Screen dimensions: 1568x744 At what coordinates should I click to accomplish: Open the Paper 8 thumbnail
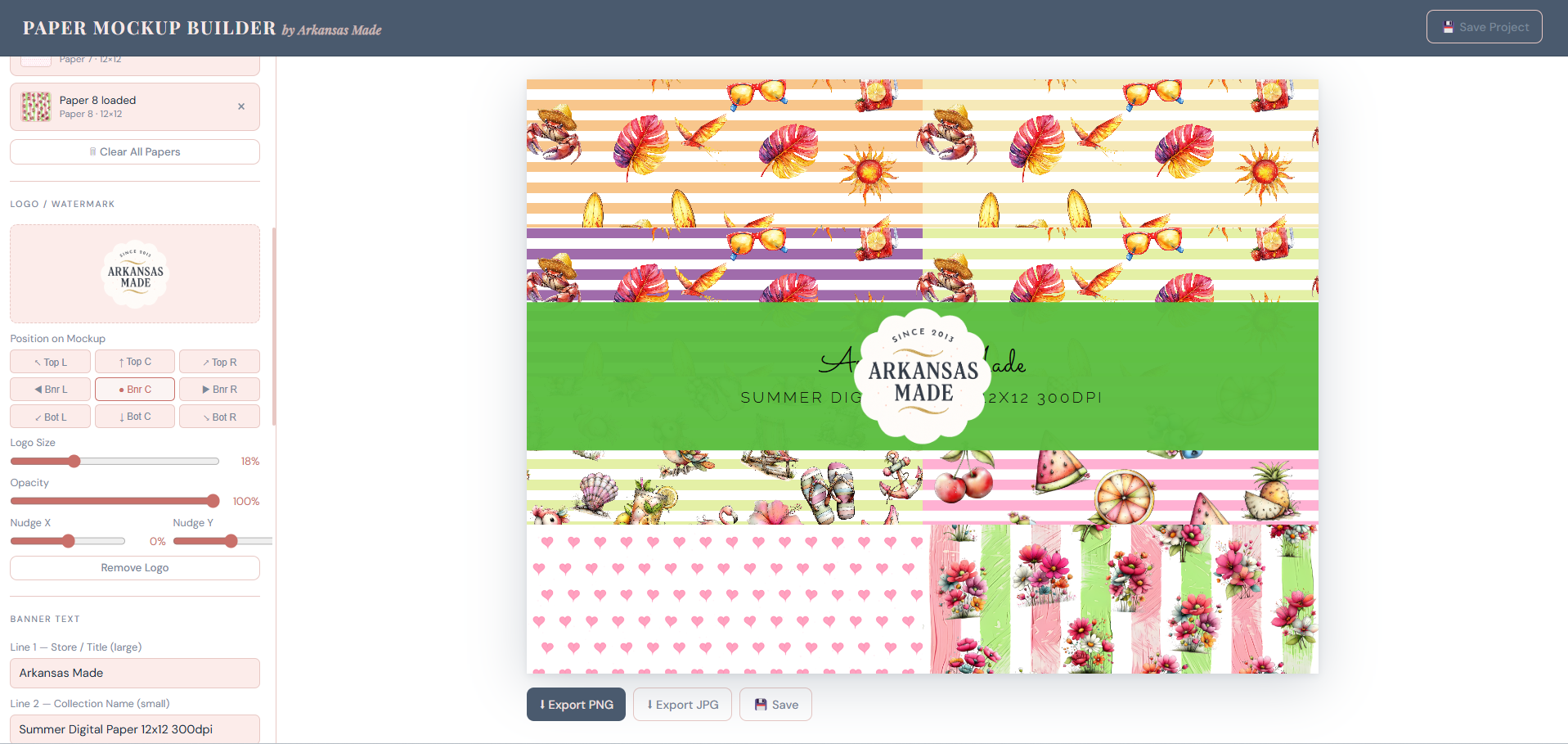click(36, 106)
